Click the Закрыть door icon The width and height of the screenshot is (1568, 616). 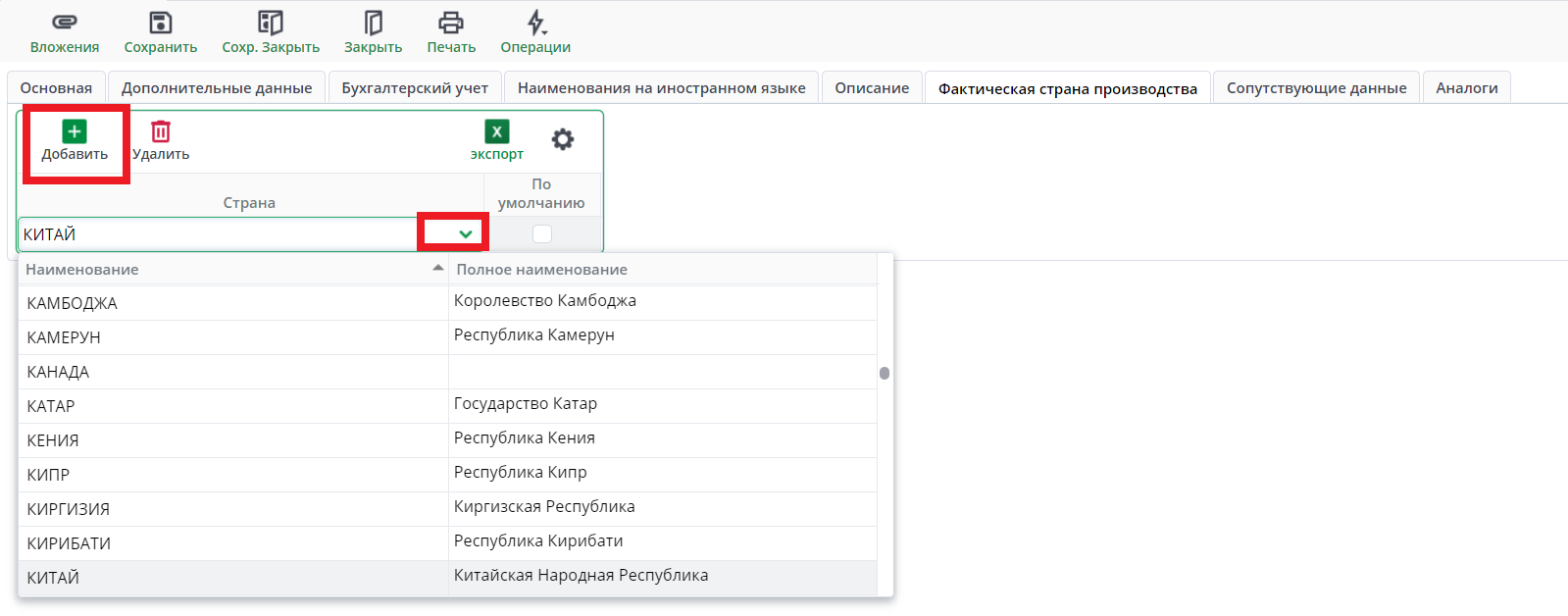[x=373, y=23]
